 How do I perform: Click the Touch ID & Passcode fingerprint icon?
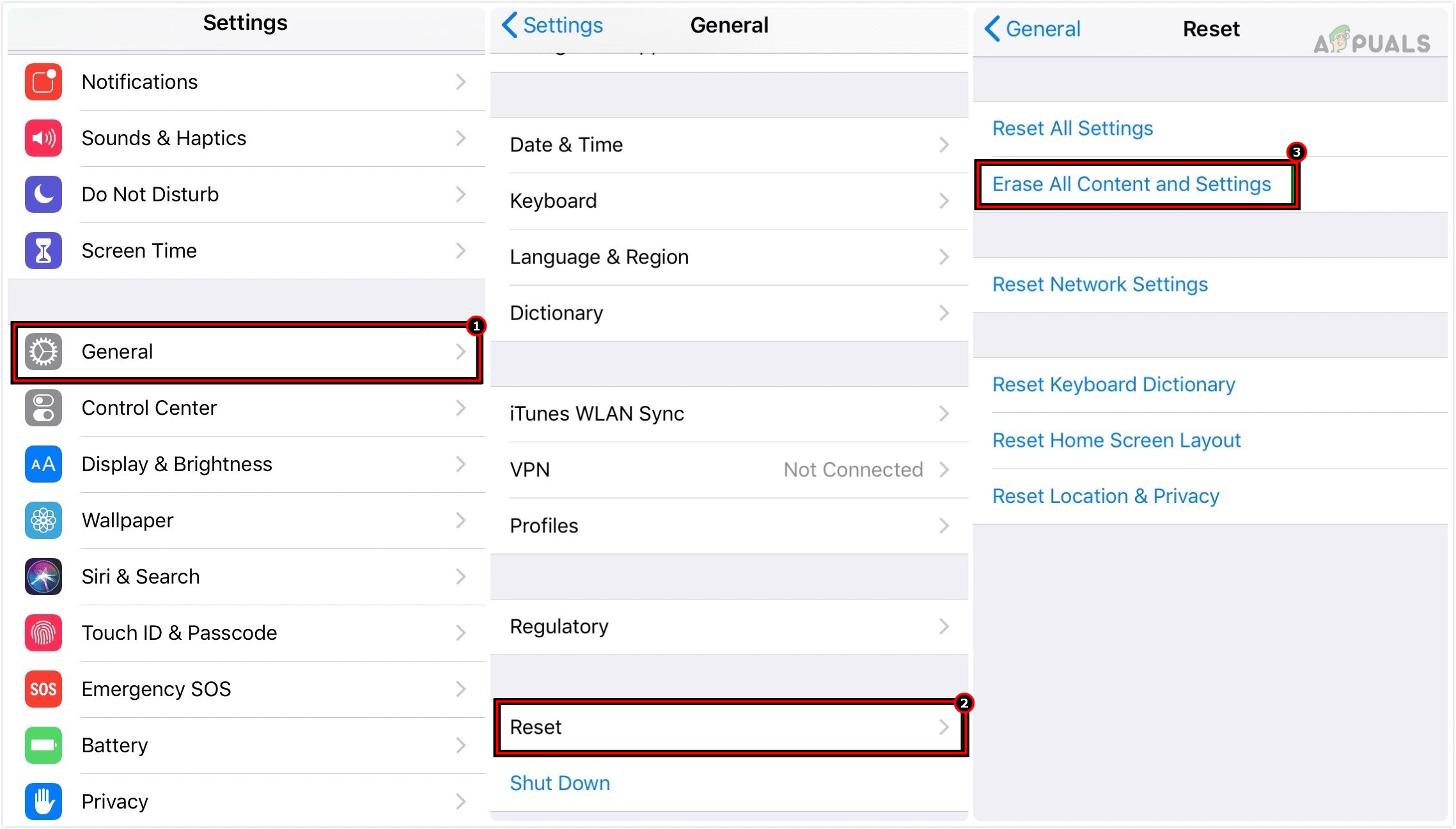coord(42,633)
